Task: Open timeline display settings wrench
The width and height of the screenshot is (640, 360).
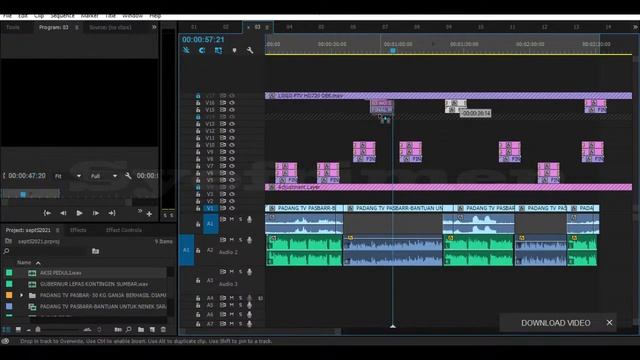Action: 250,51
